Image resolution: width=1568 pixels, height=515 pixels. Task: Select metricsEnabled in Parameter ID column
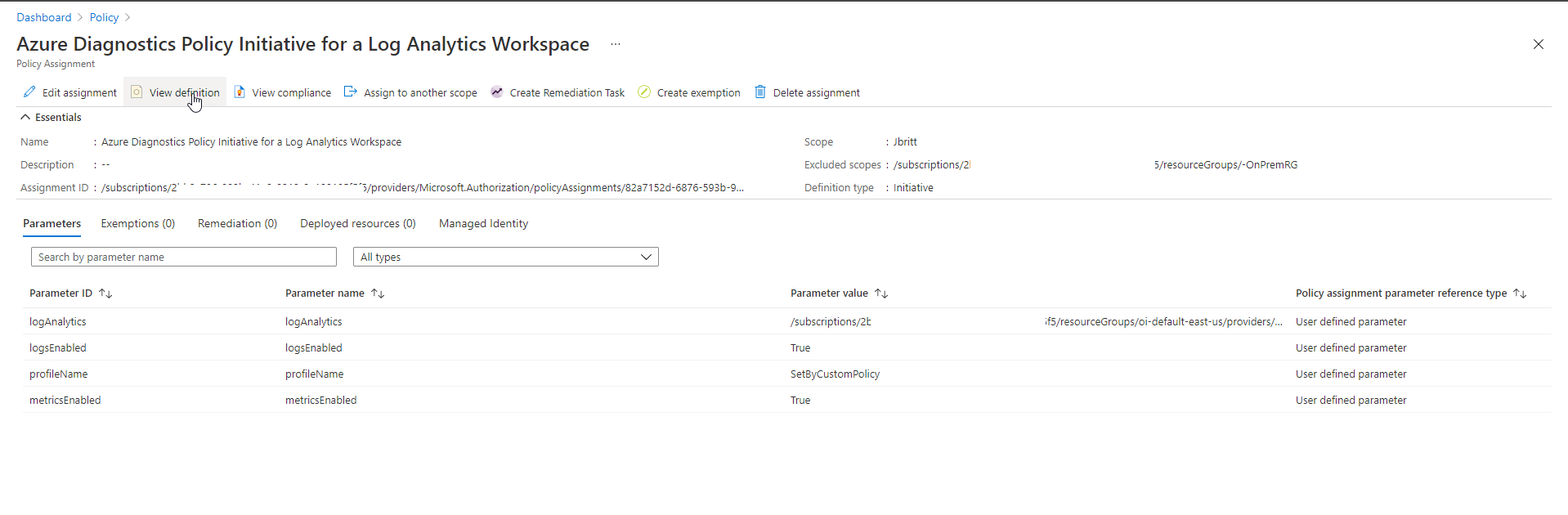65,400
